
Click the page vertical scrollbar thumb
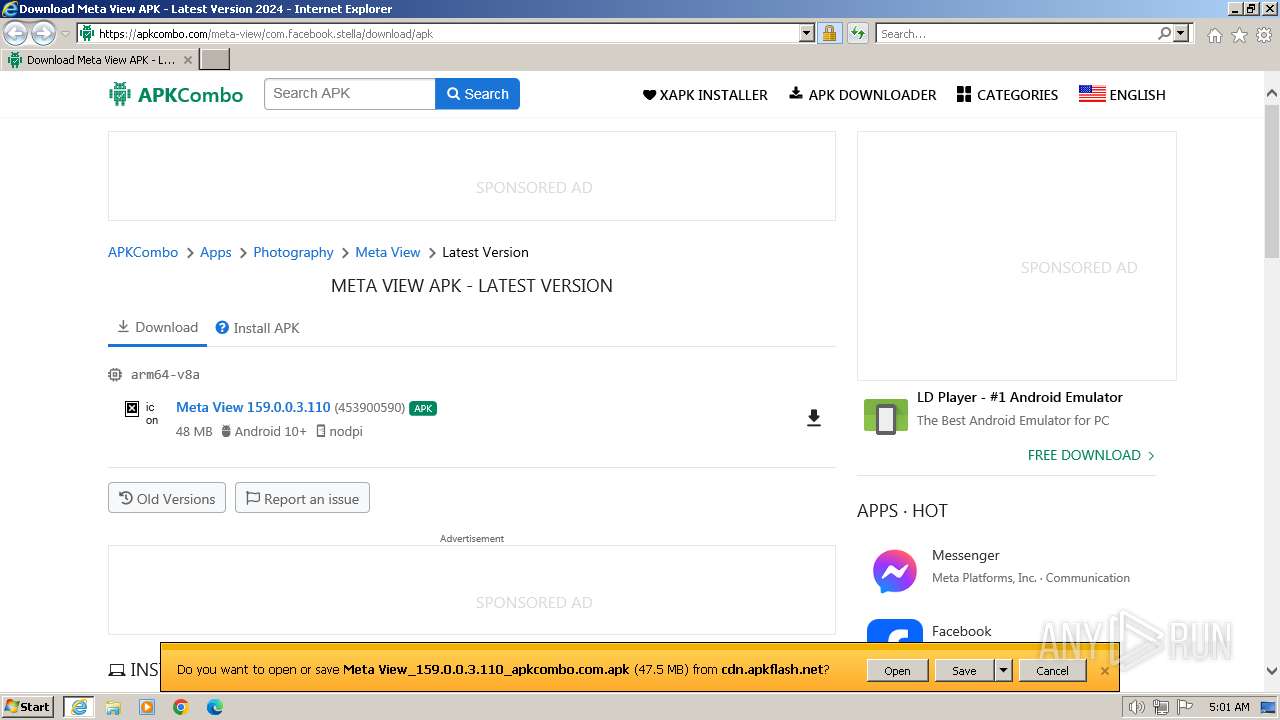1272,180
